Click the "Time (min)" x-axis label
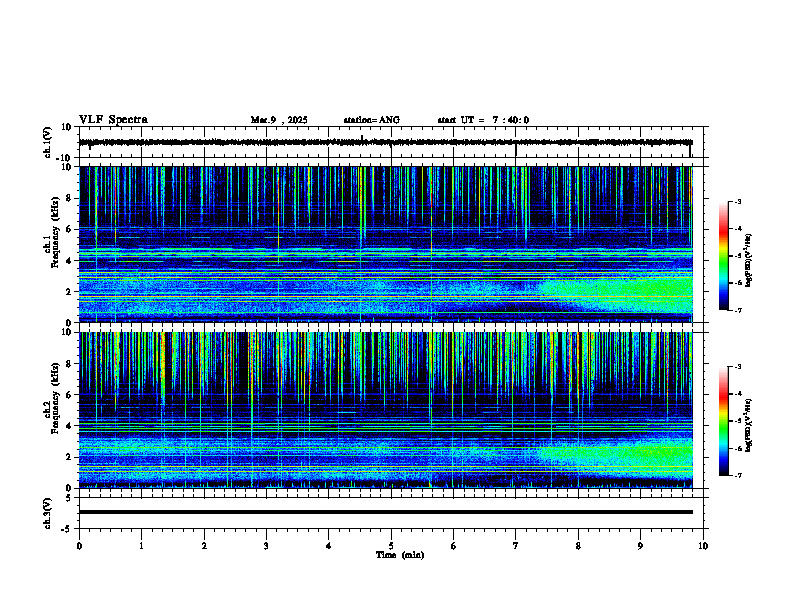 (x=400, y=555)
